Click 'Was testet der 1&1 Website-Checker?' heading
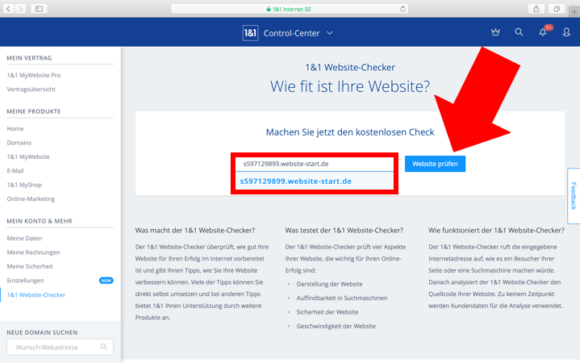This screenshot has height=363, width=580. (x=344, y=230)
